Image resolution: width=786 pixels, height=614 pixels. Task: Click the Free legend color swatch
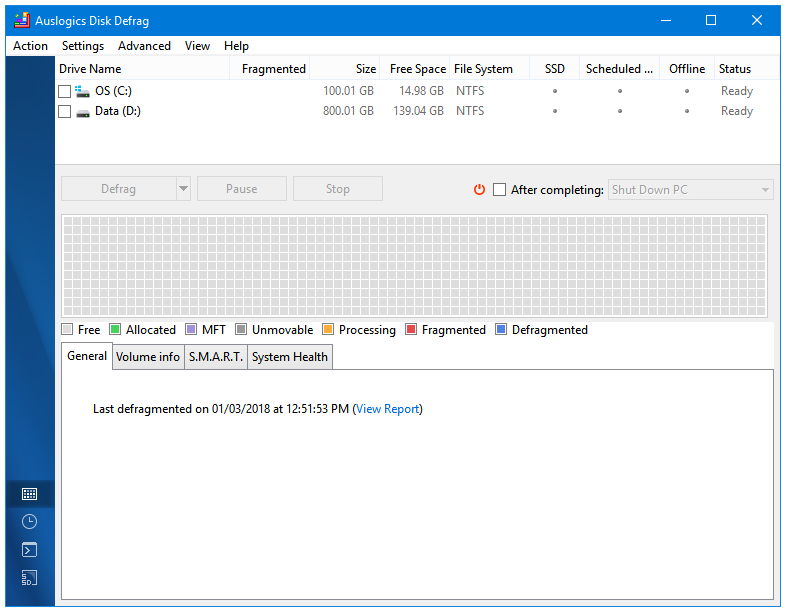click(x=67, y=329)
